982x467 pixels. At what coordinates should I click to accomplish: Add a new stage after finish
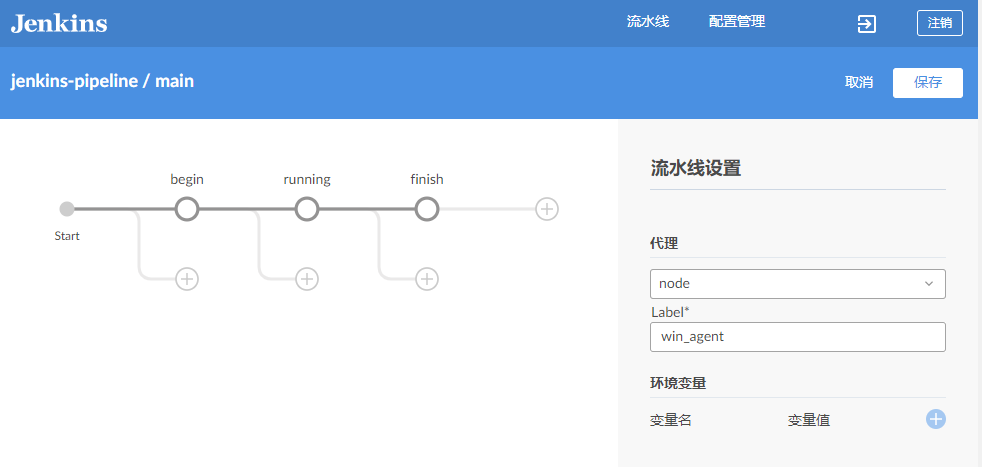click(x=547, y=209)
